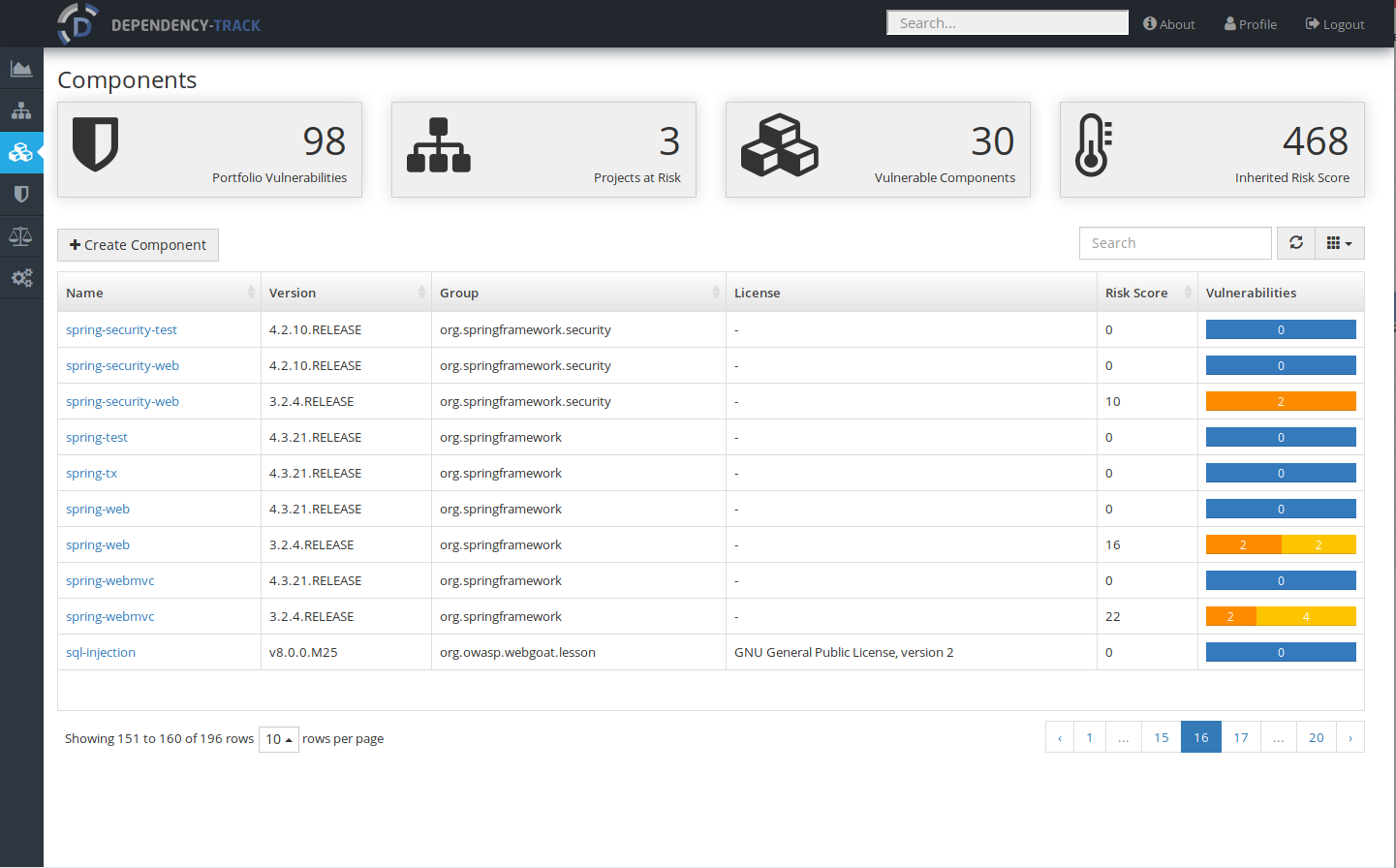Click the Portfolio Vulnerabilities shield icon
1396x868 pixels.
pyautogui.click(x=95, y=144)
